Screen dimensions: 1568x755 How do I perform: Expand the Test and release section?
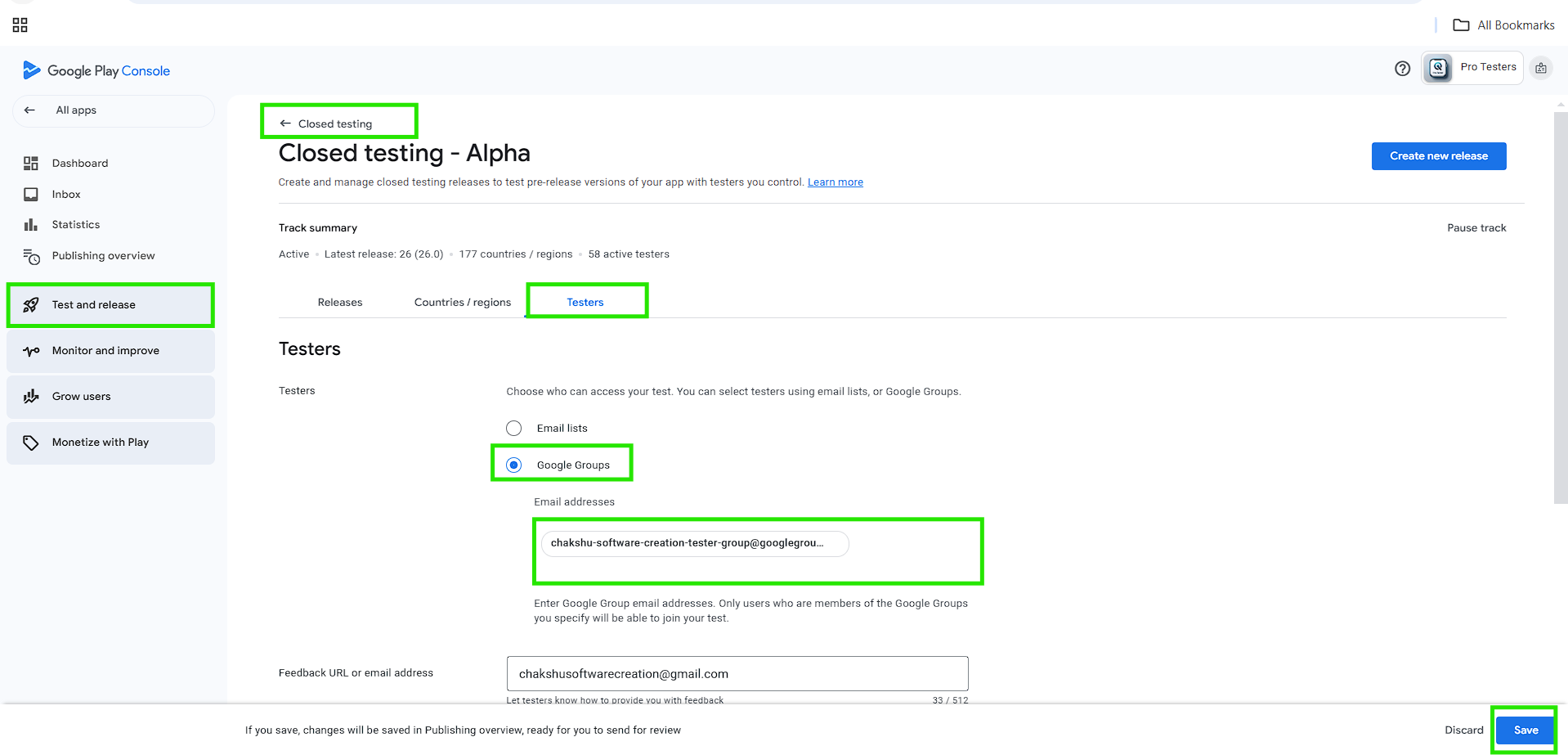coord(110,305)
